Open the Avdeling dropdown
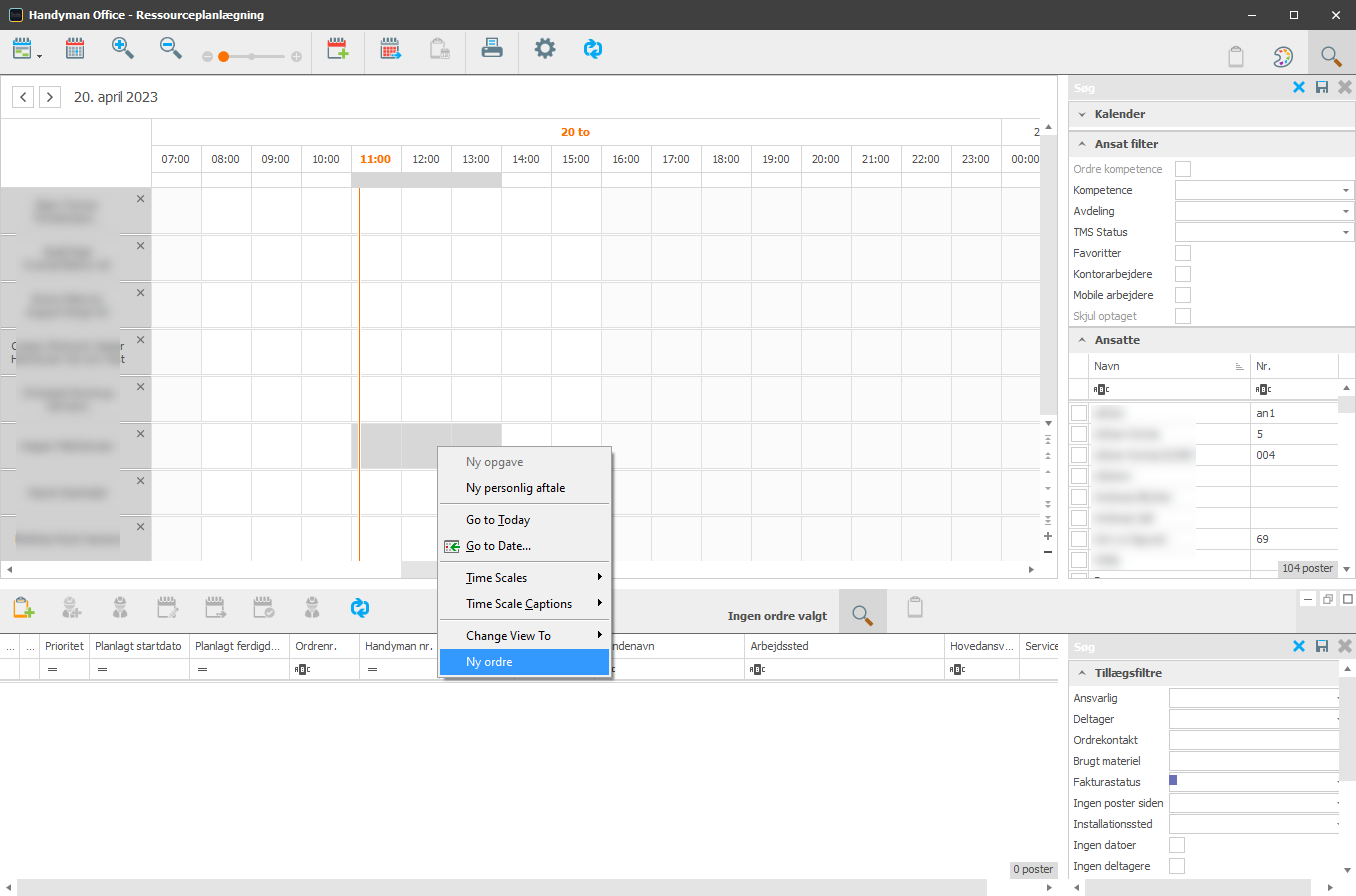 click(x=1346, y=211)
